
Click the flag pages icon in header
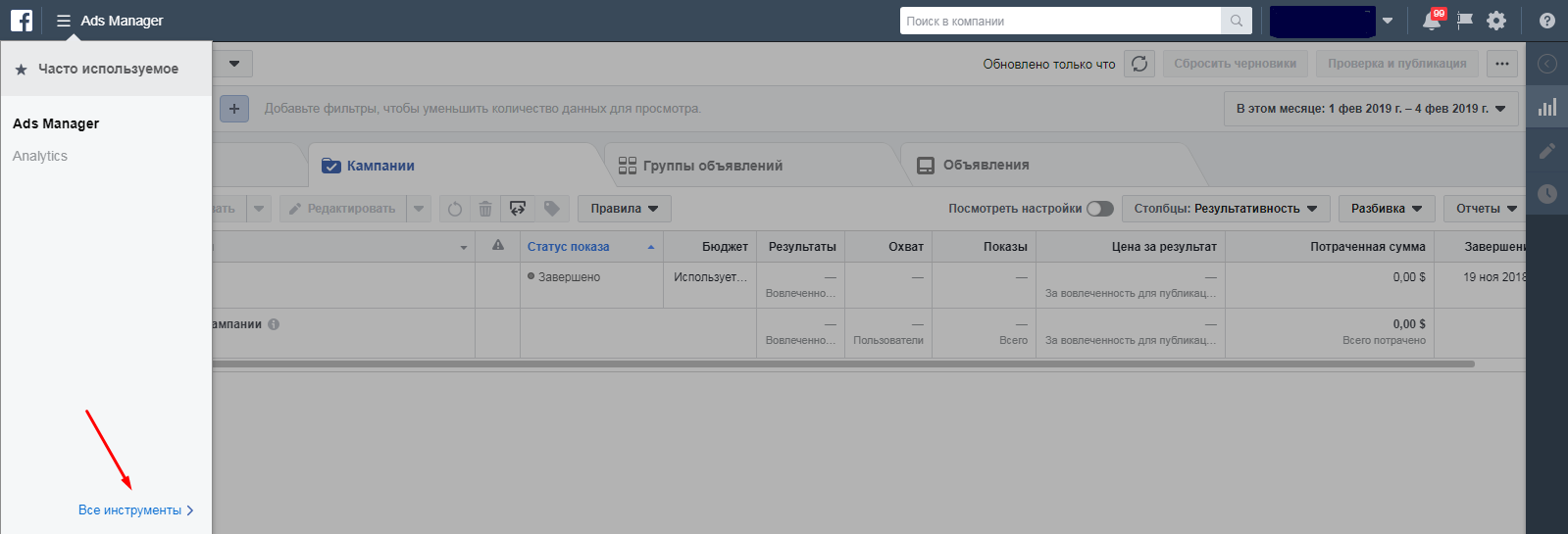[1465, 21]
